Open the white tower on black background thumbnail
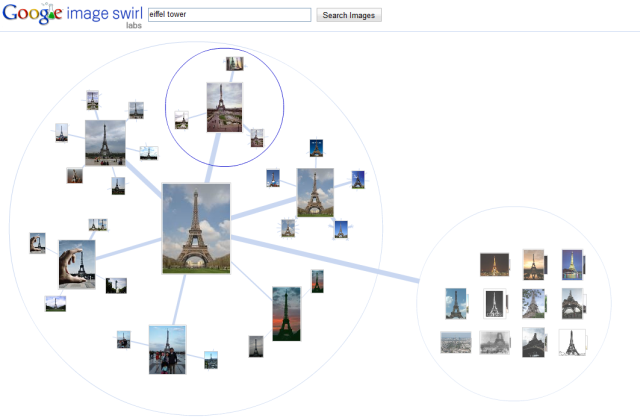The width and height of the screenshot is (640, 418). [x=494, y=302]
